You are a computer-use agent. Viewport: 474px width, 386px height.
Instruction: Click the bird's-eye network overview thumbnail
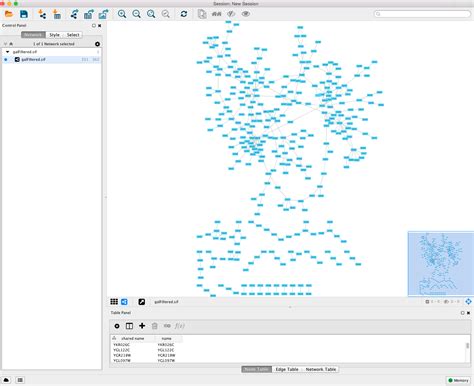(x=441, y=264)
